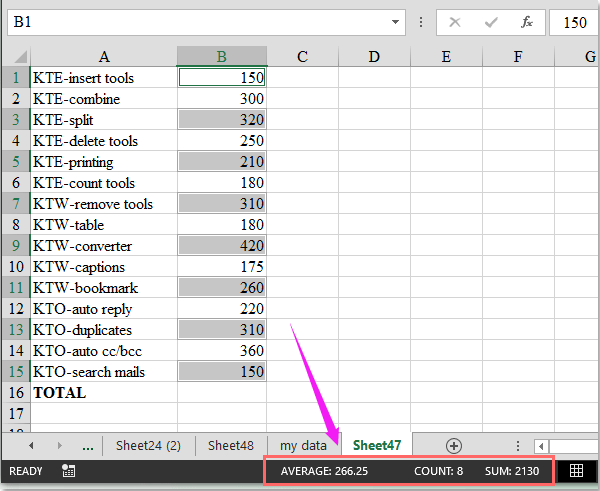The width and height of the screenshot is (600, 491).
Task: Select the TOTAL cell in column A
Action: coord(103,393)
